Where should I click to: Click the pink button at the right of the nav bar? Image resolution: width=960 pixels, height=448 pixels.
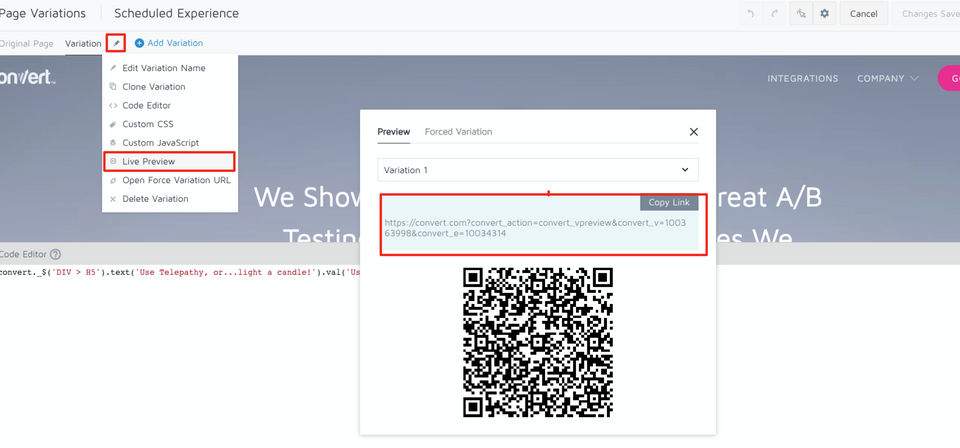tap(949, 78)
